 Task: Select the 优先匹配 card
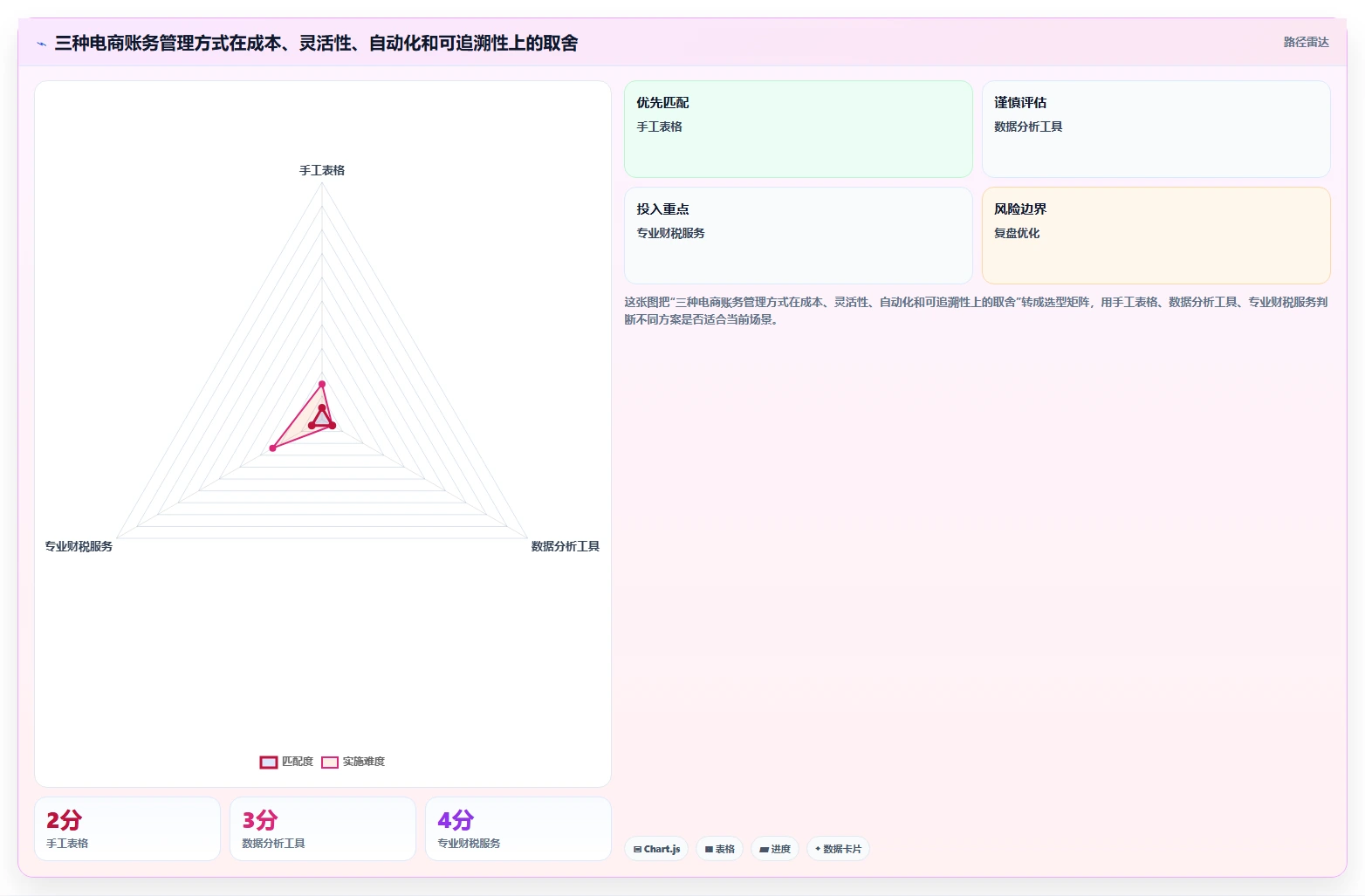tap(798, 129)
